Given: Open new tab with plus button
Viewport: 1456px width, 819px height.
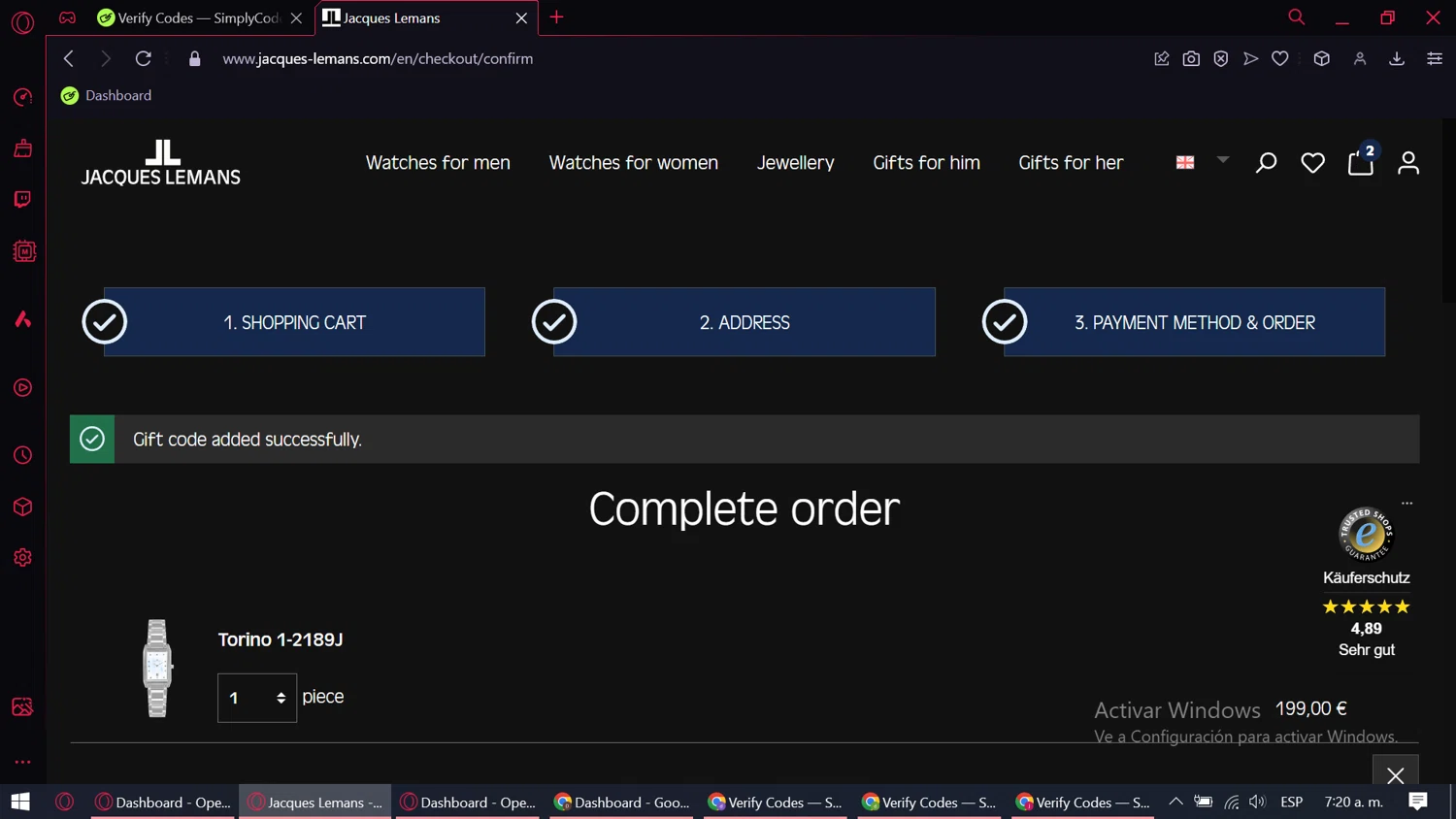Looking at the screenshot, I should (556, 17).
